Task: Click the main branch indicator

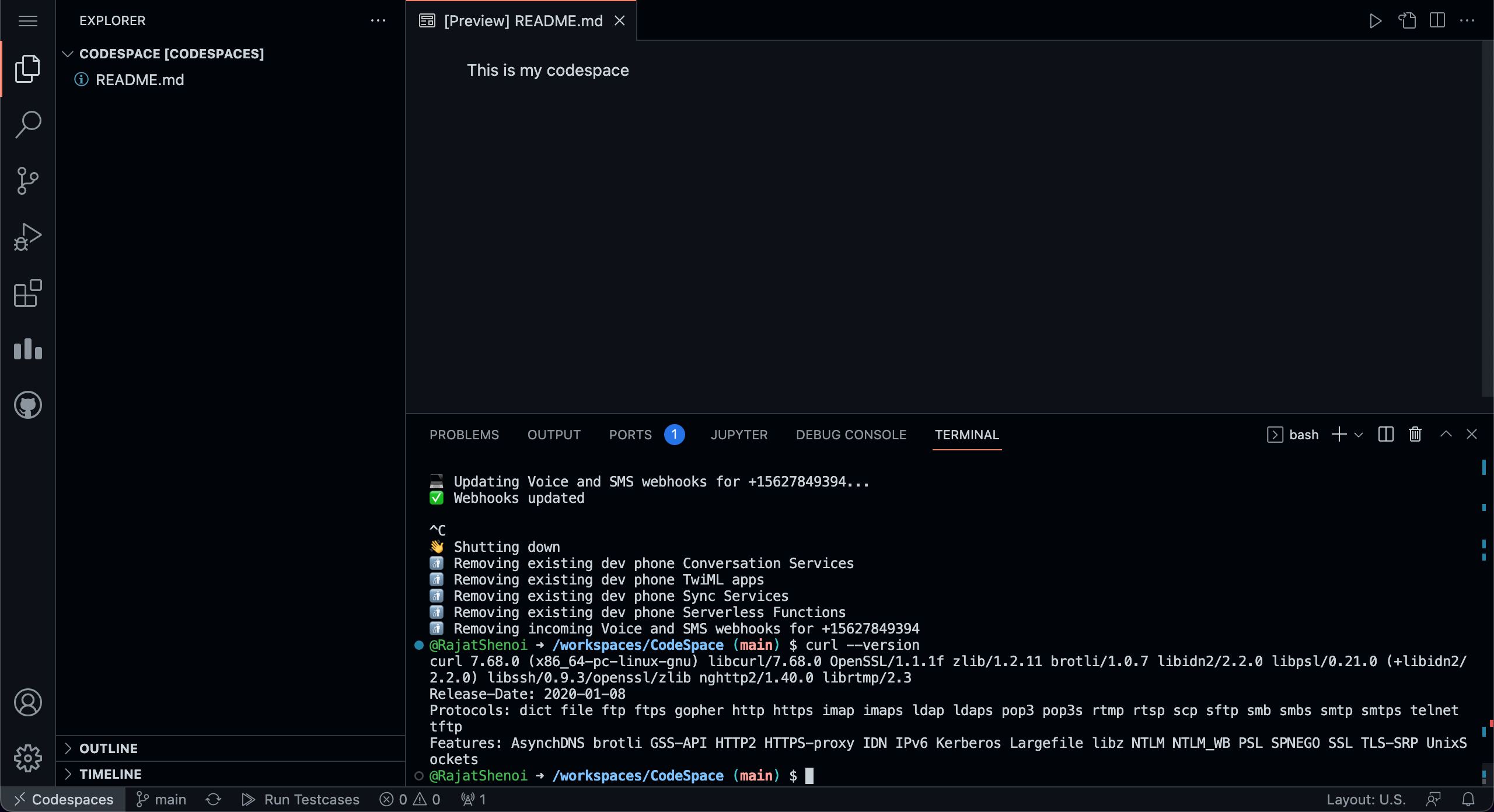Action: pos(161,799)
